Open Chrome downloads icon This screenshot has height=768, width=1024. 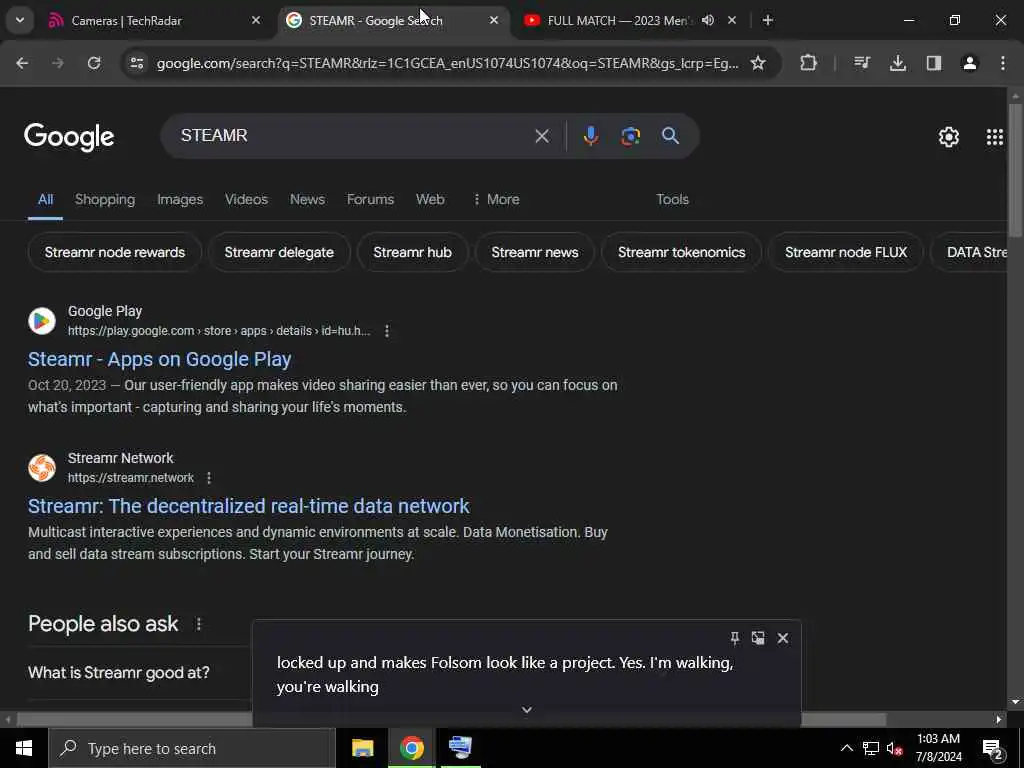[898, 63]
